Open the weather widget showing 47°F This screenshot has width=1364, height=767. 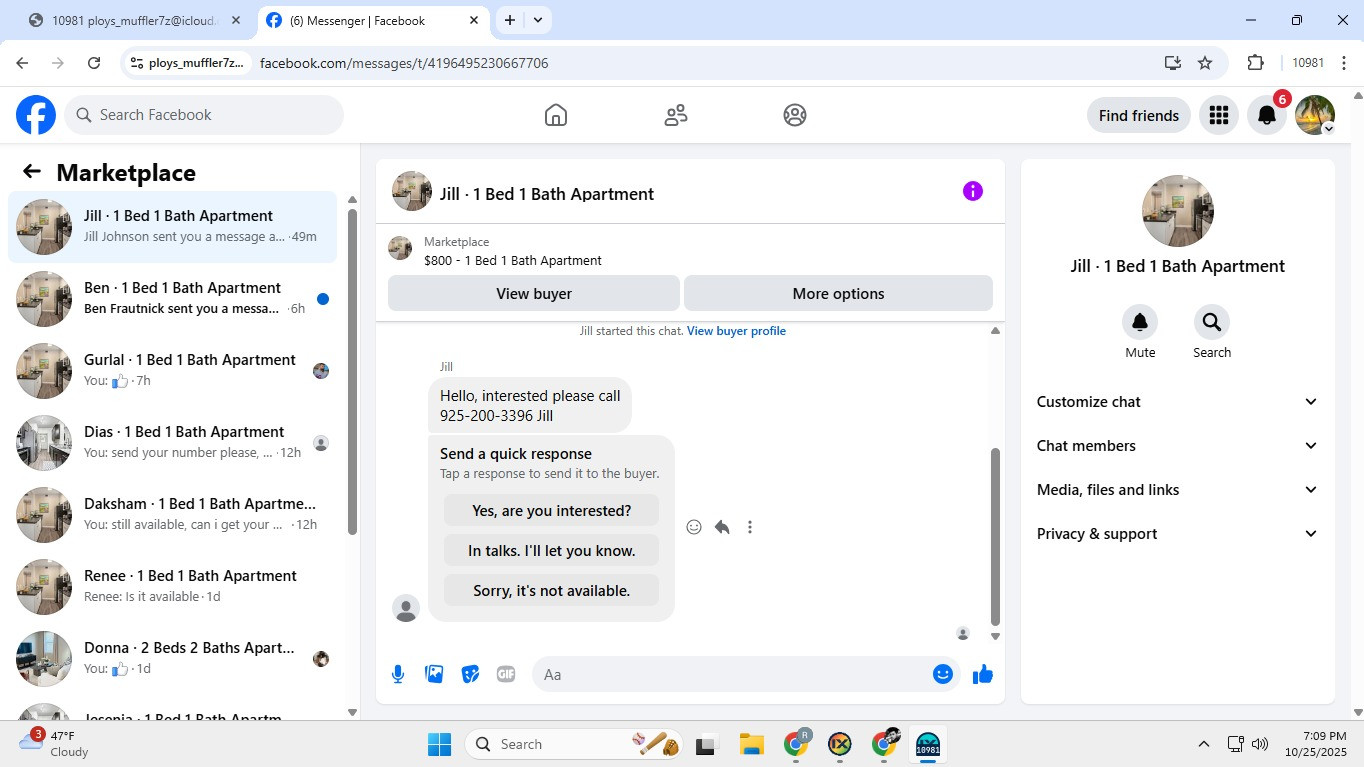coord(55,744)
